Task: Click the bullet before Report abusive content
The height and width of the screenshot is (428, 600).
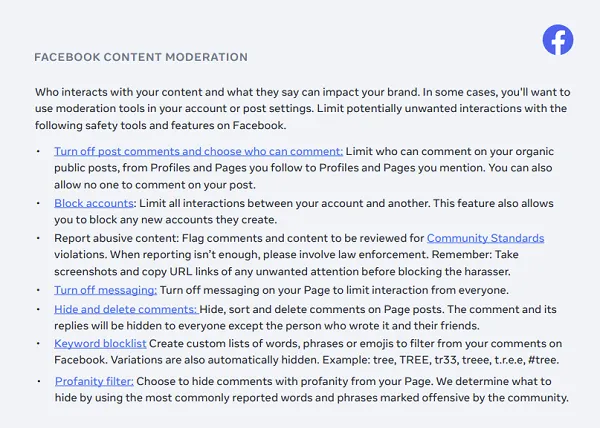Action: click(38, 238)
